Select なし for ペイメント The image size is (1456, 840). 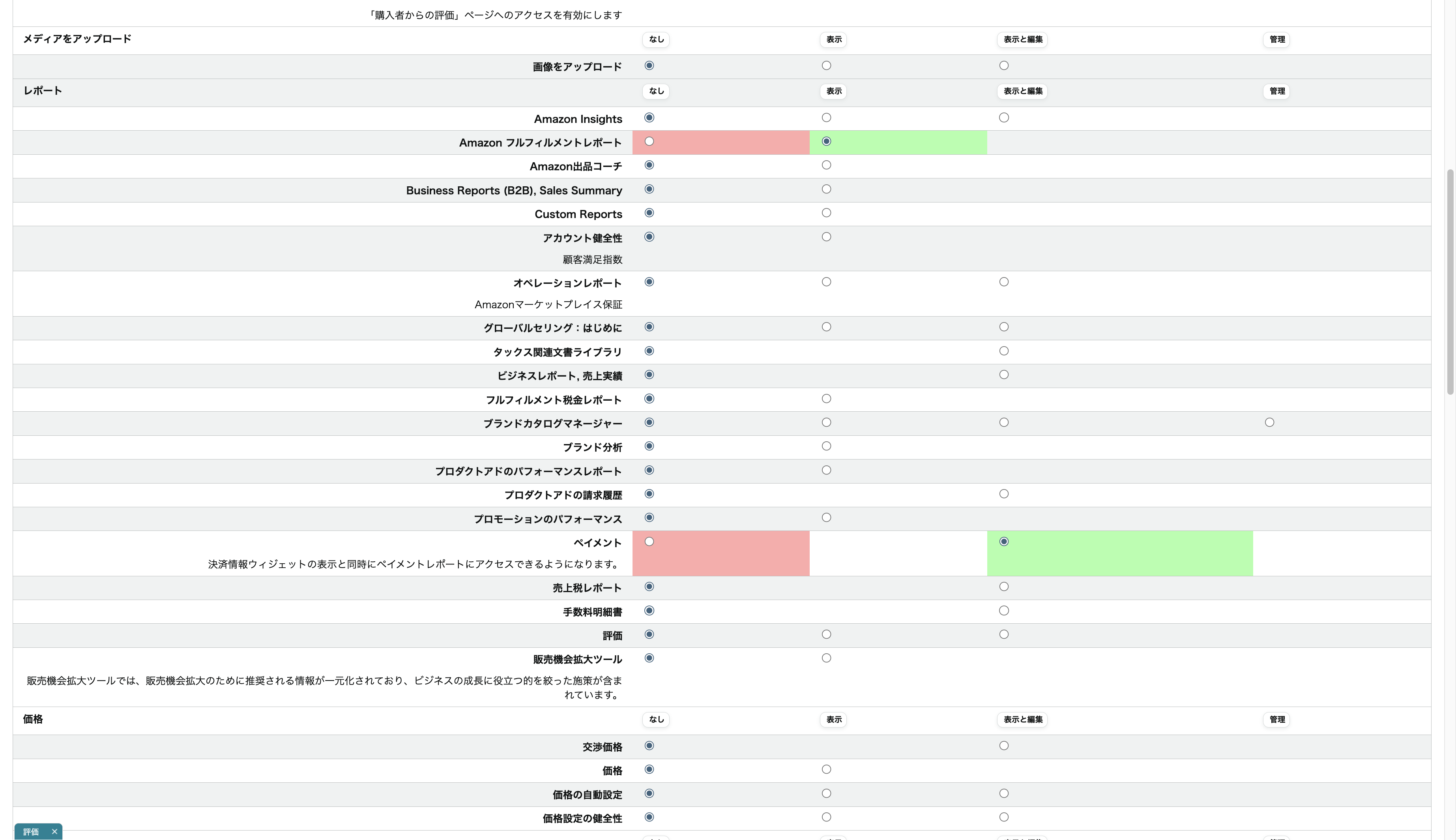point(649,541)
